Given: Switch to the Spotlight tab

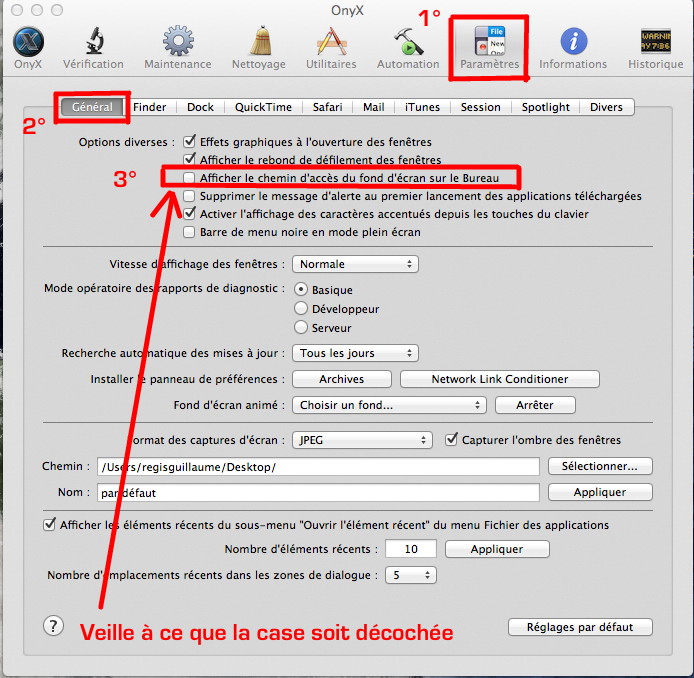Looking at the screenshot, I should click(x=546, y=107).
